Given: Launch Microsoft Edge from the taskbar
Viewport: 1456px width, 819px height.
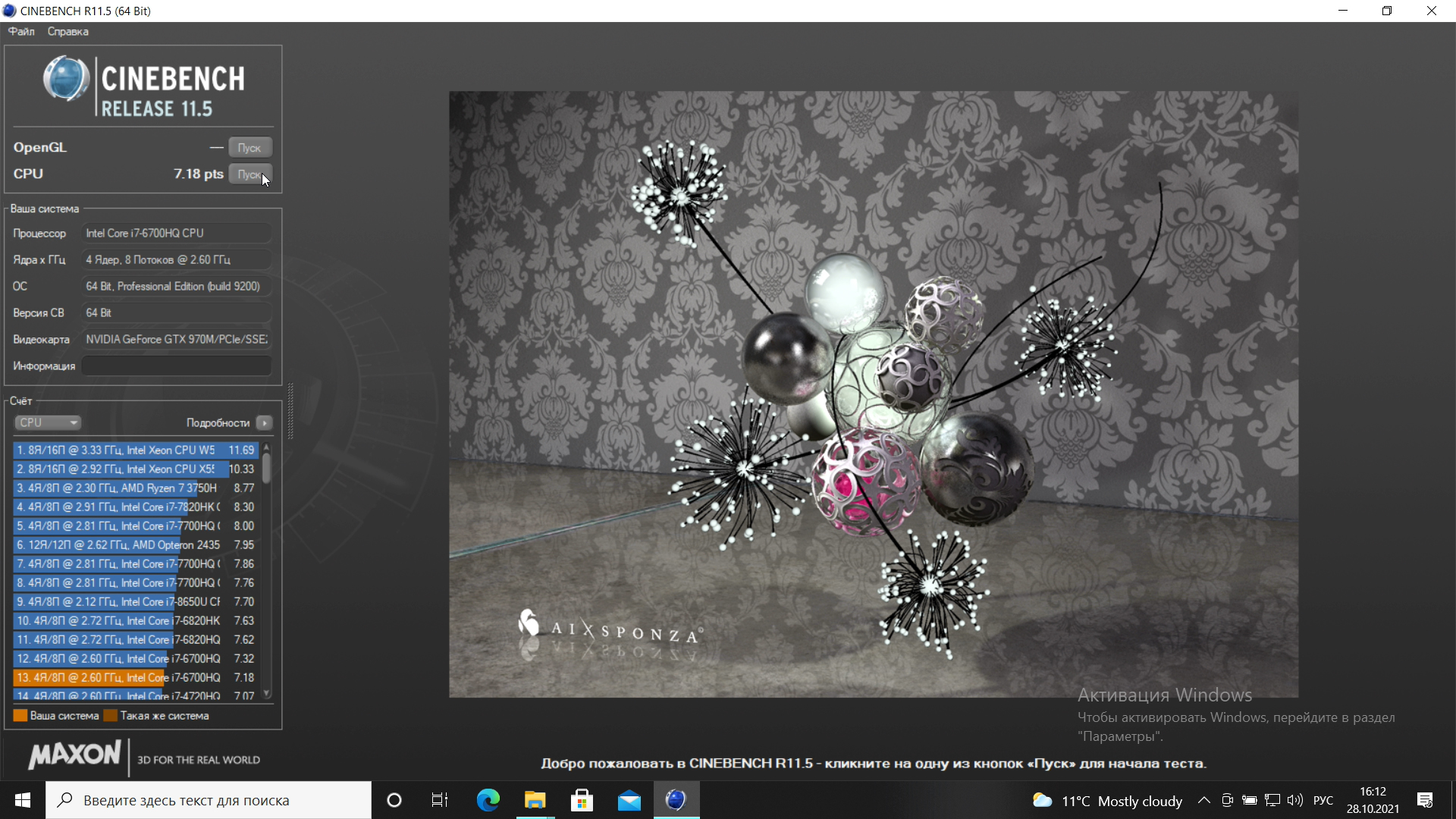Looking at the screenshot, I should click(488, 800).
